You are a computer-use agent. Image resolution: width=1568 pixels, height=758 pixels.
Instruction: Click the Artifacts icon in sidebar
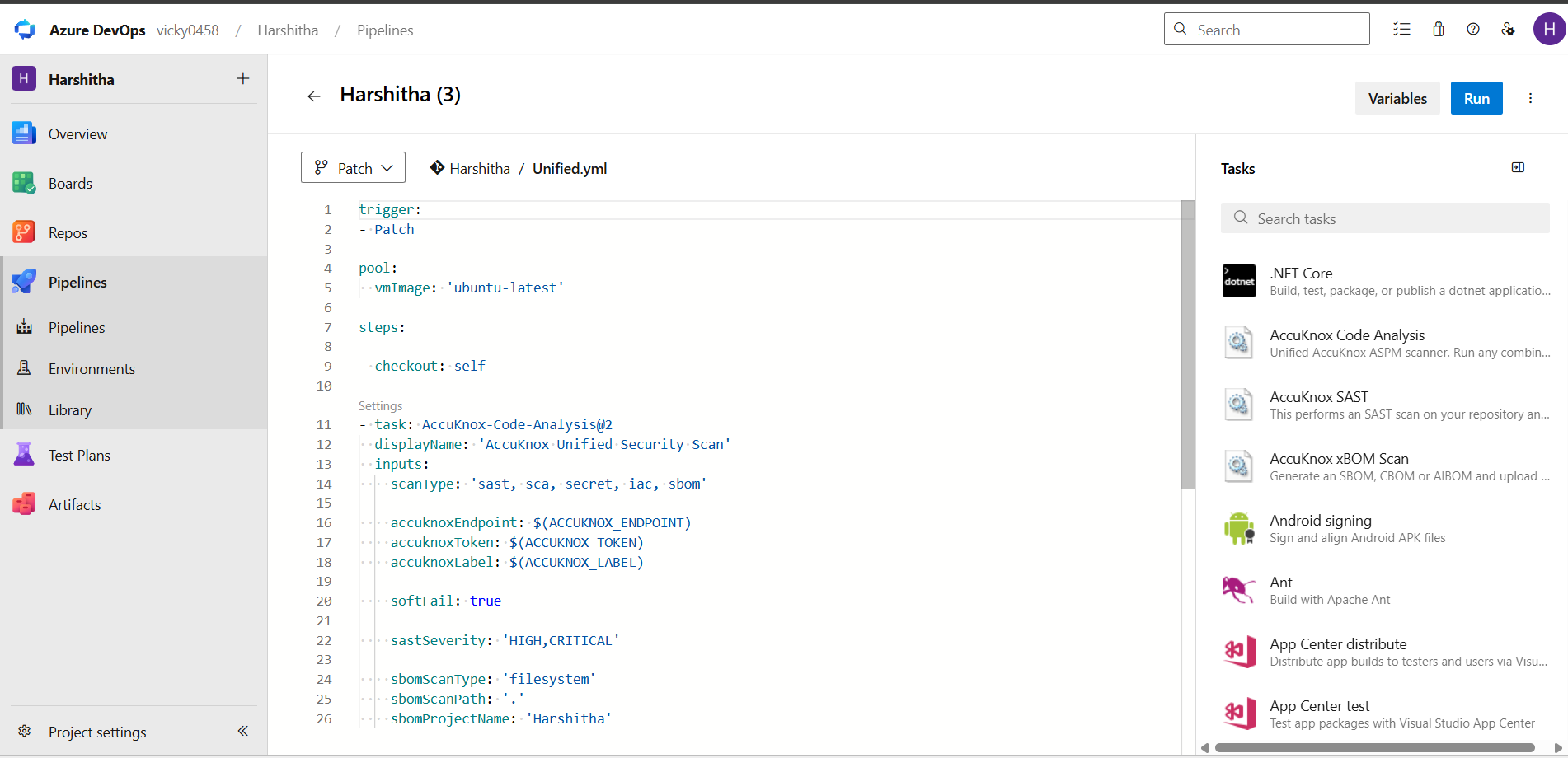(24, 504)
